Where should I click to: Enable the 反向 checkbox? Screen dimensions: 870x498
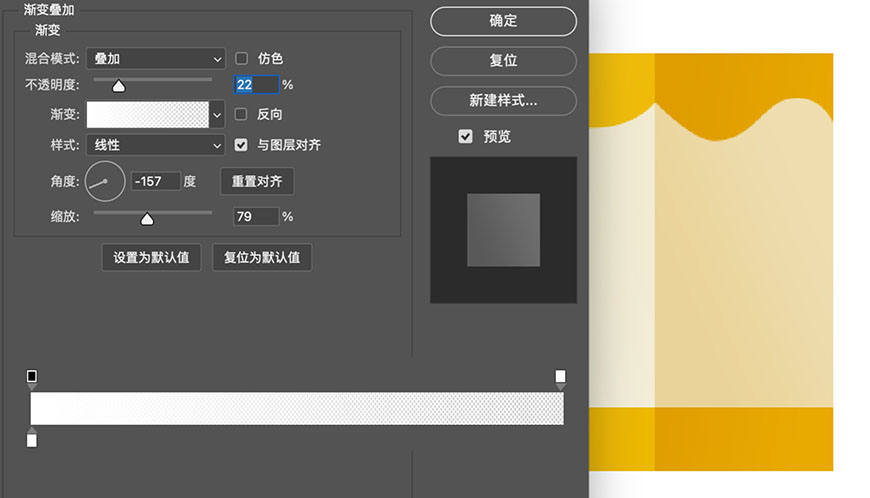[x=241, y=114]
